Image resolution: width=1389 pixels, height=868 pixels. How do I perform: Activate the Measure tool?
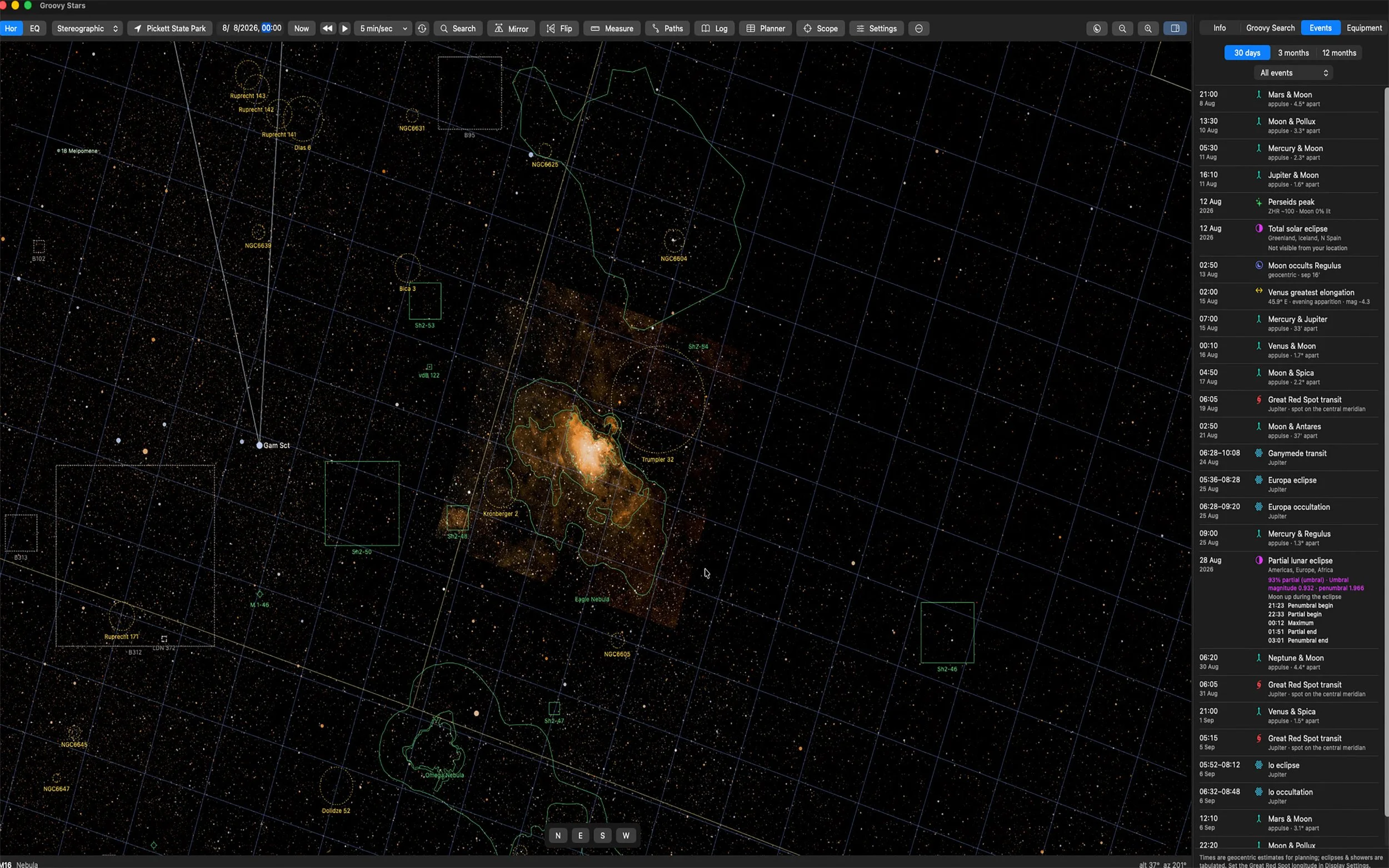click(612, 28)
